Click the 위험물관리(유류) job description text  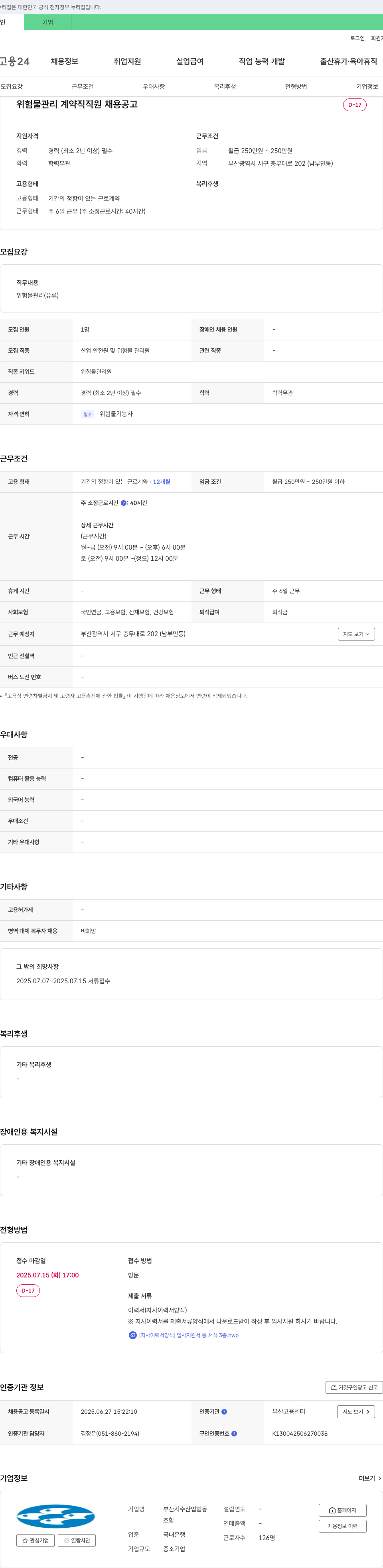click(38, 296)
